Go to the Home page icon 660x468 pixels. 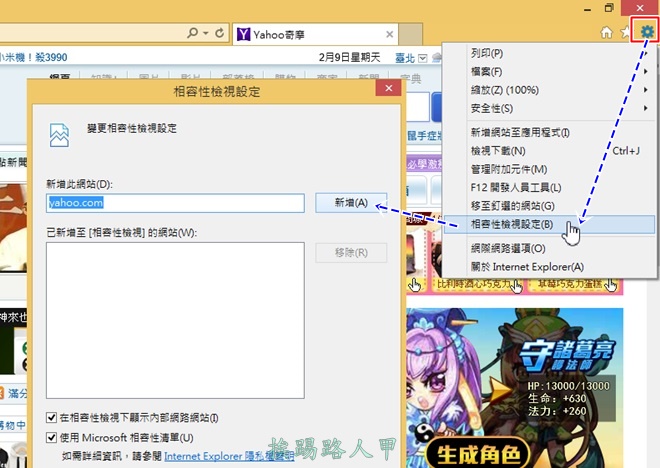click(606, 33)
